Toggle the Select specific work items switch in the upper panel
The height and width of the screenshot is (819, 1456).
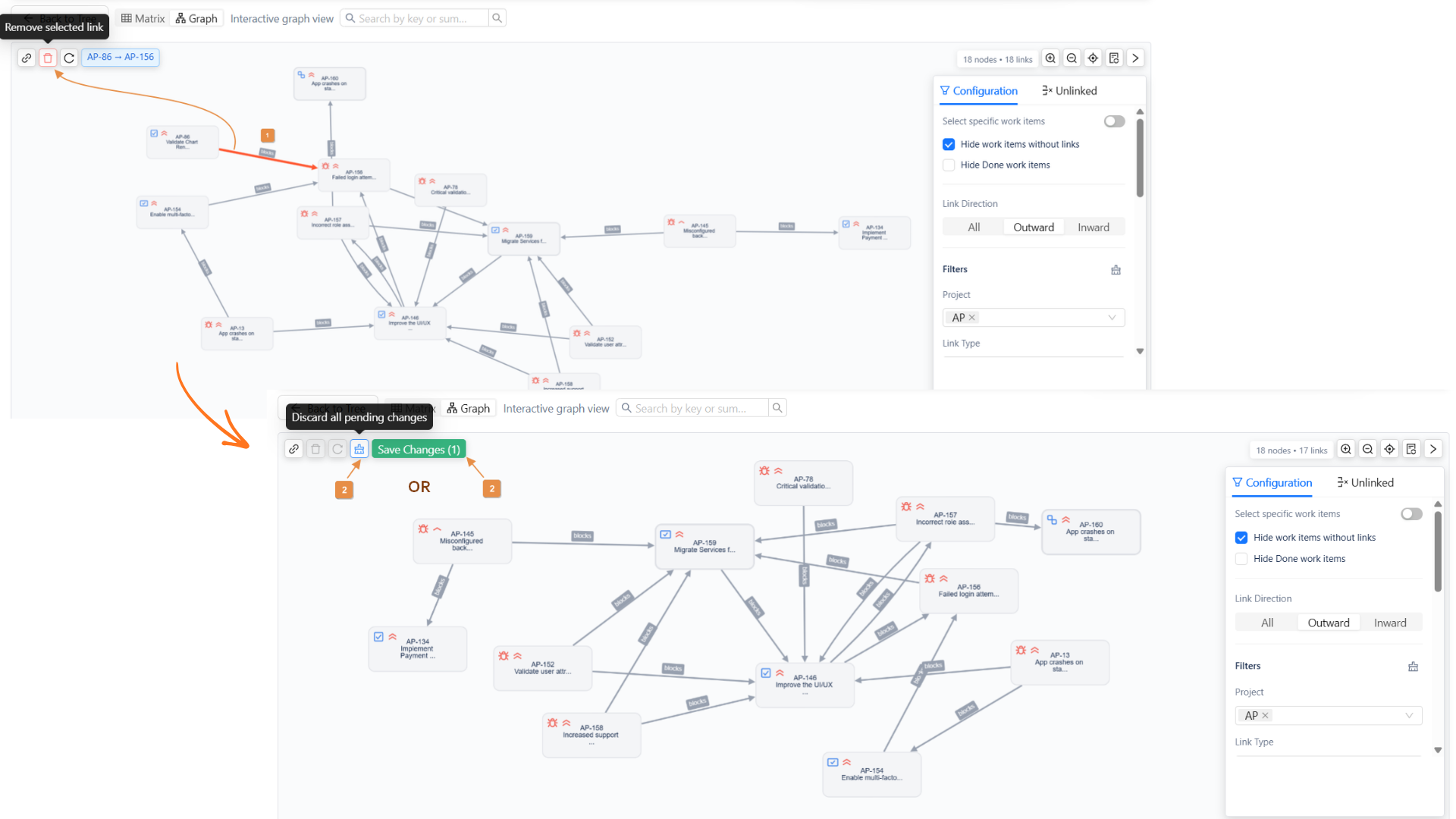point(1114,121)
